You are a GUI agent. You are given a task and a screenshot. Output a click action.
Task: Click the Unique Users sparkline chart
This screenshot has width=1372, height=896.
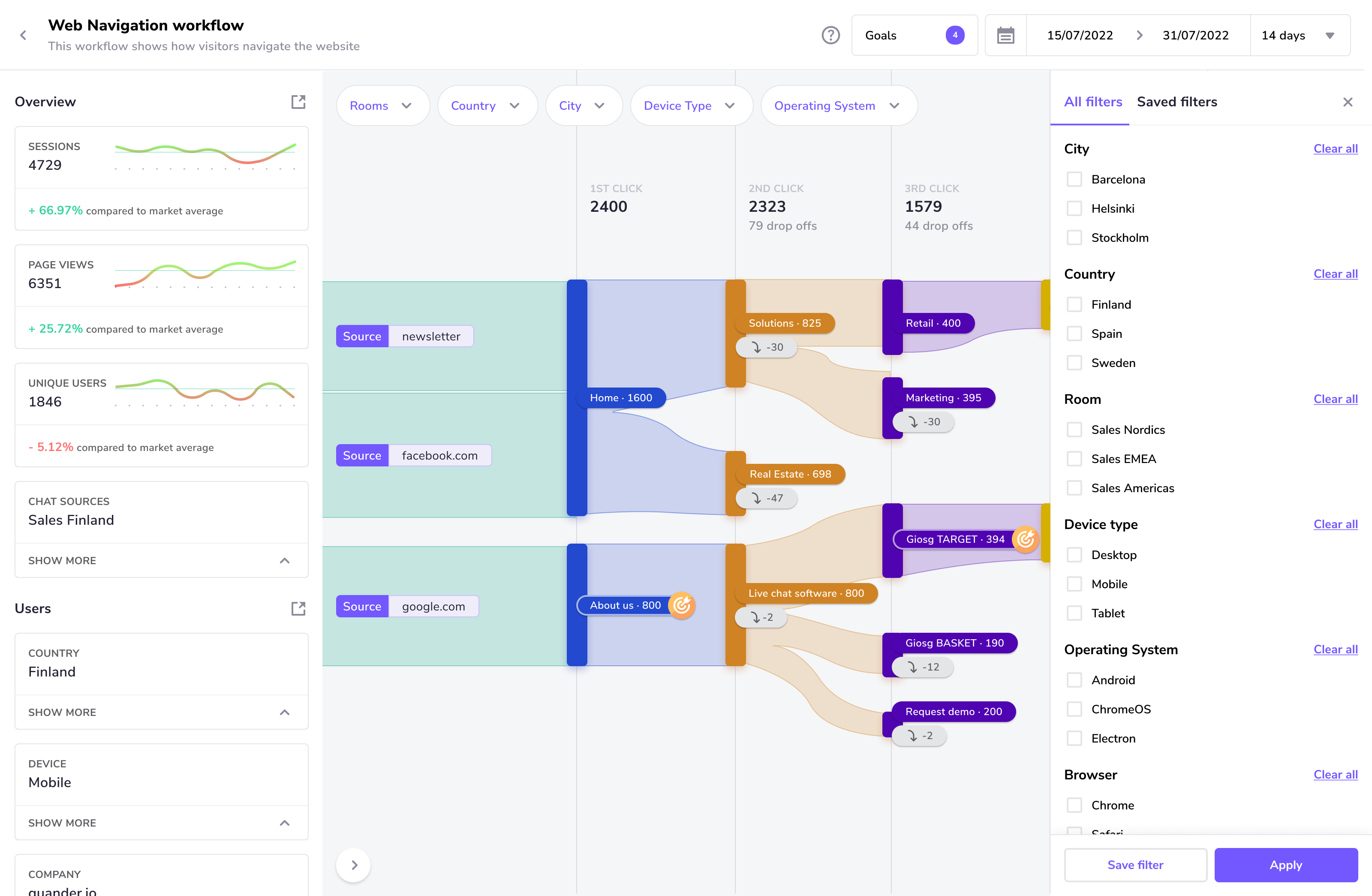(205, 393)
